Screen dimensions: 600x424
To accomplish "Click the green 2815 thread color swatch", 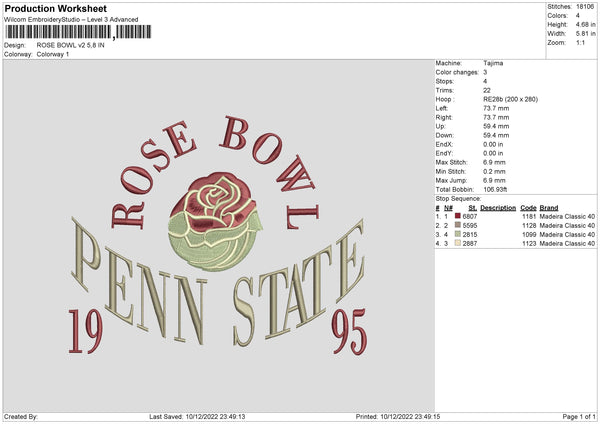I will pos(458,234).
